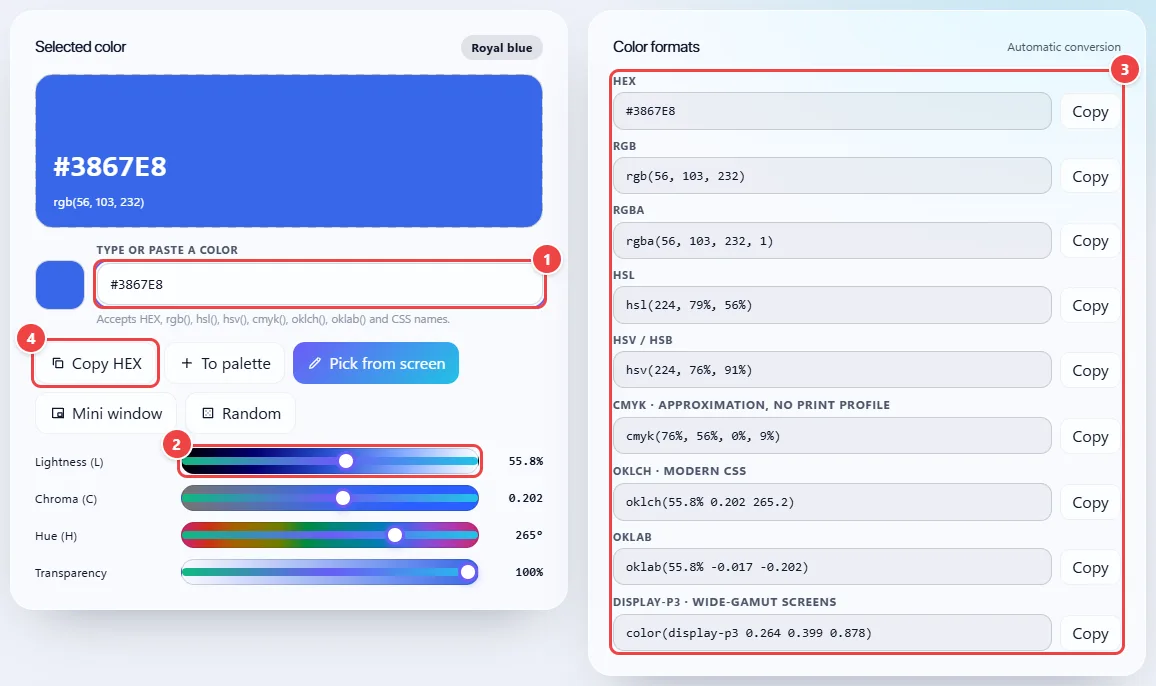Copy the OKLAB value

point(1090,567)
